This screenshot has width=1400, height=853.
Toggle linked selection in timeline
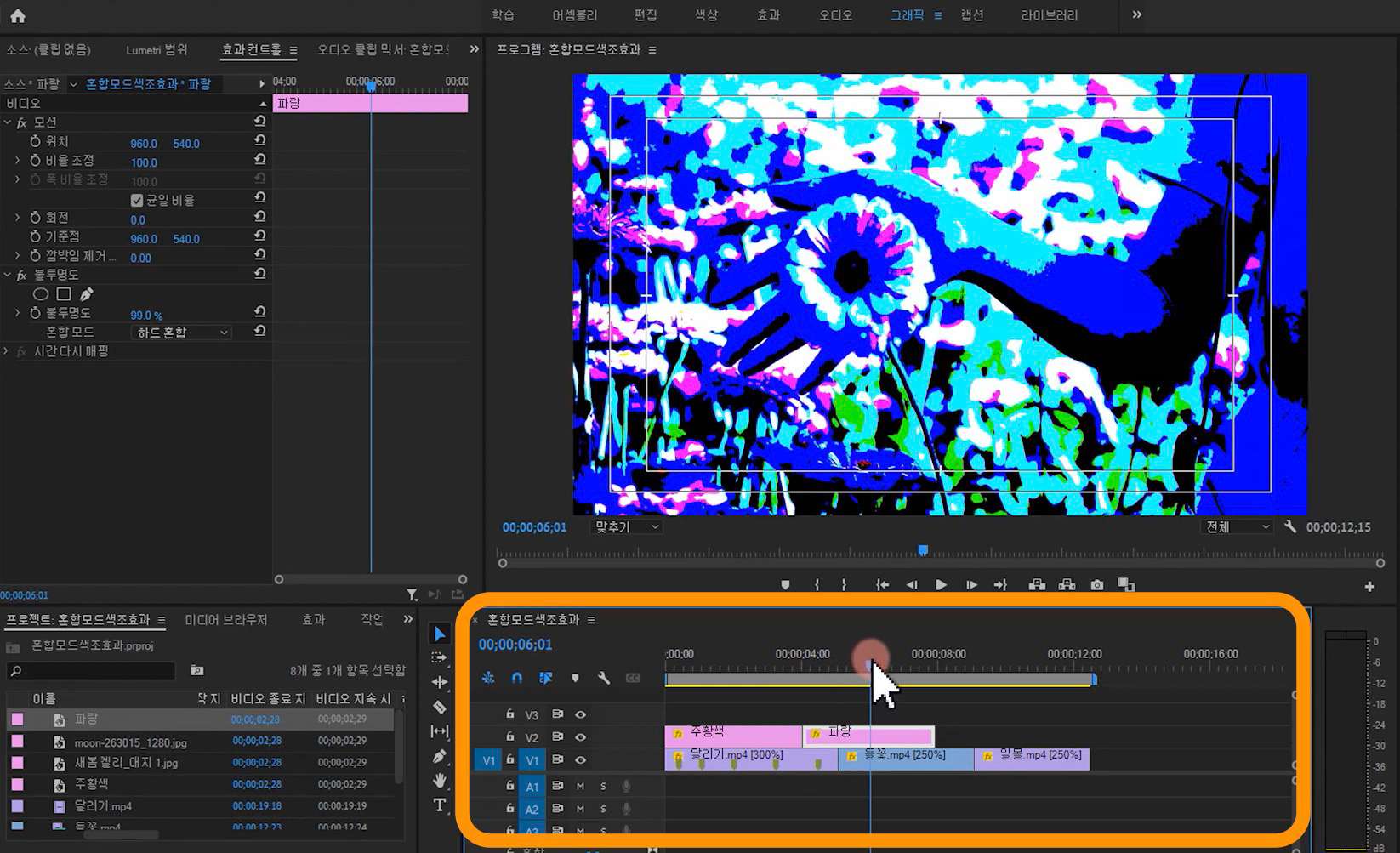[x=546, y=678]
